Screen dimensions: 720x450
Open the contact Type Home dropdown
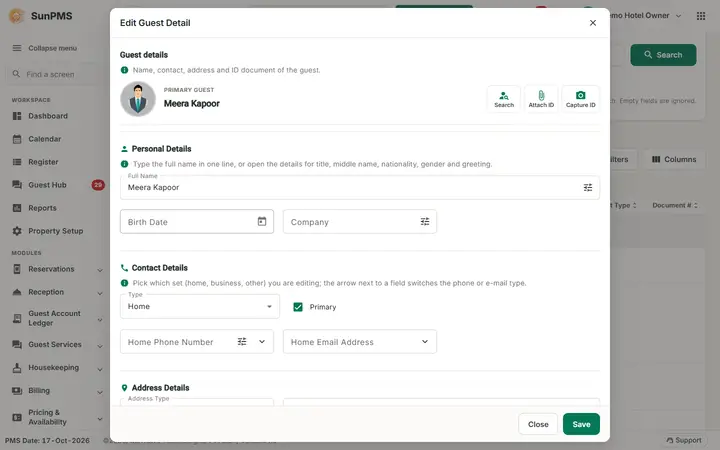200,306
